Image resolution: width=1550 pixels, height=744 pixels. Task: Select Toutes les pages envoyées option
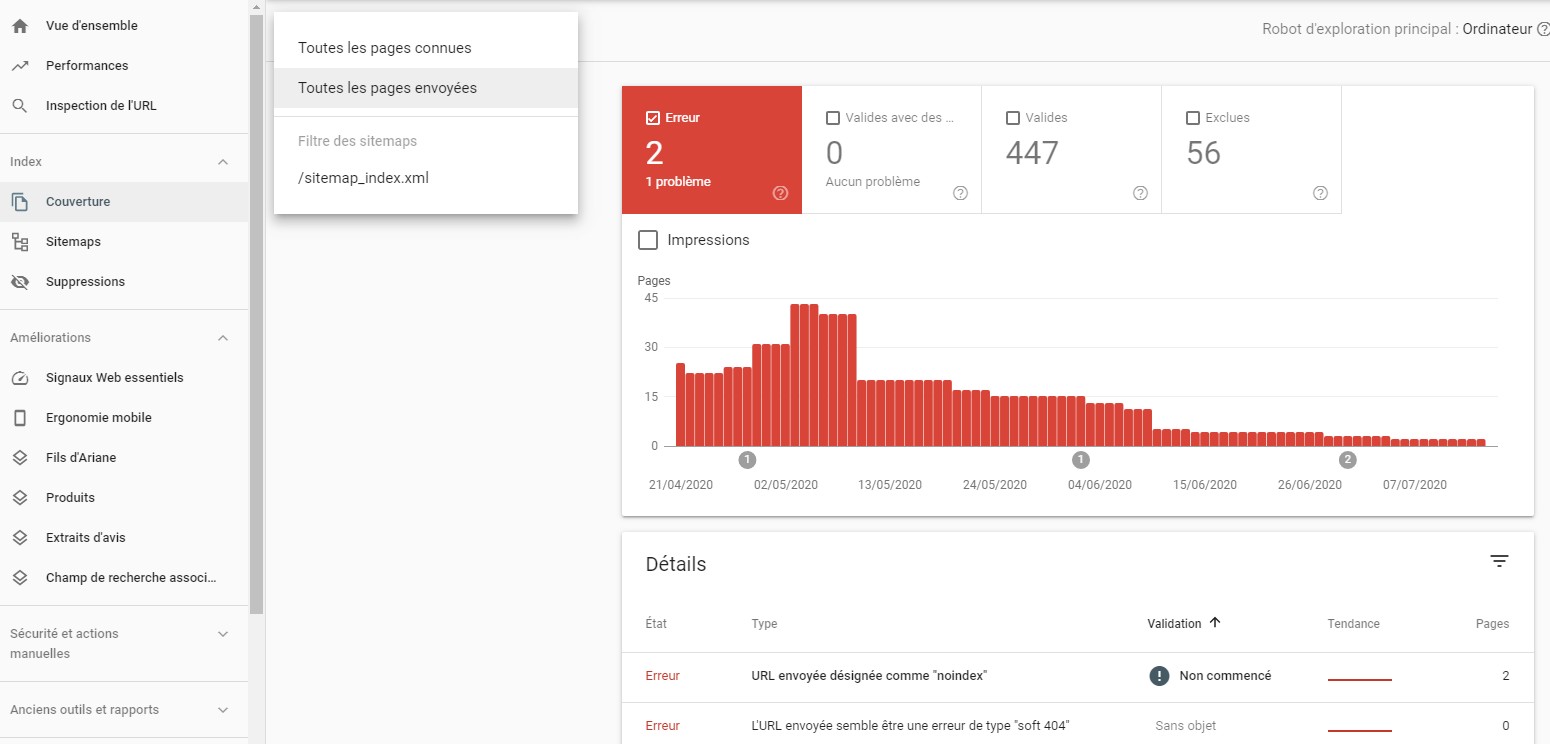click(x=387, y=88)
